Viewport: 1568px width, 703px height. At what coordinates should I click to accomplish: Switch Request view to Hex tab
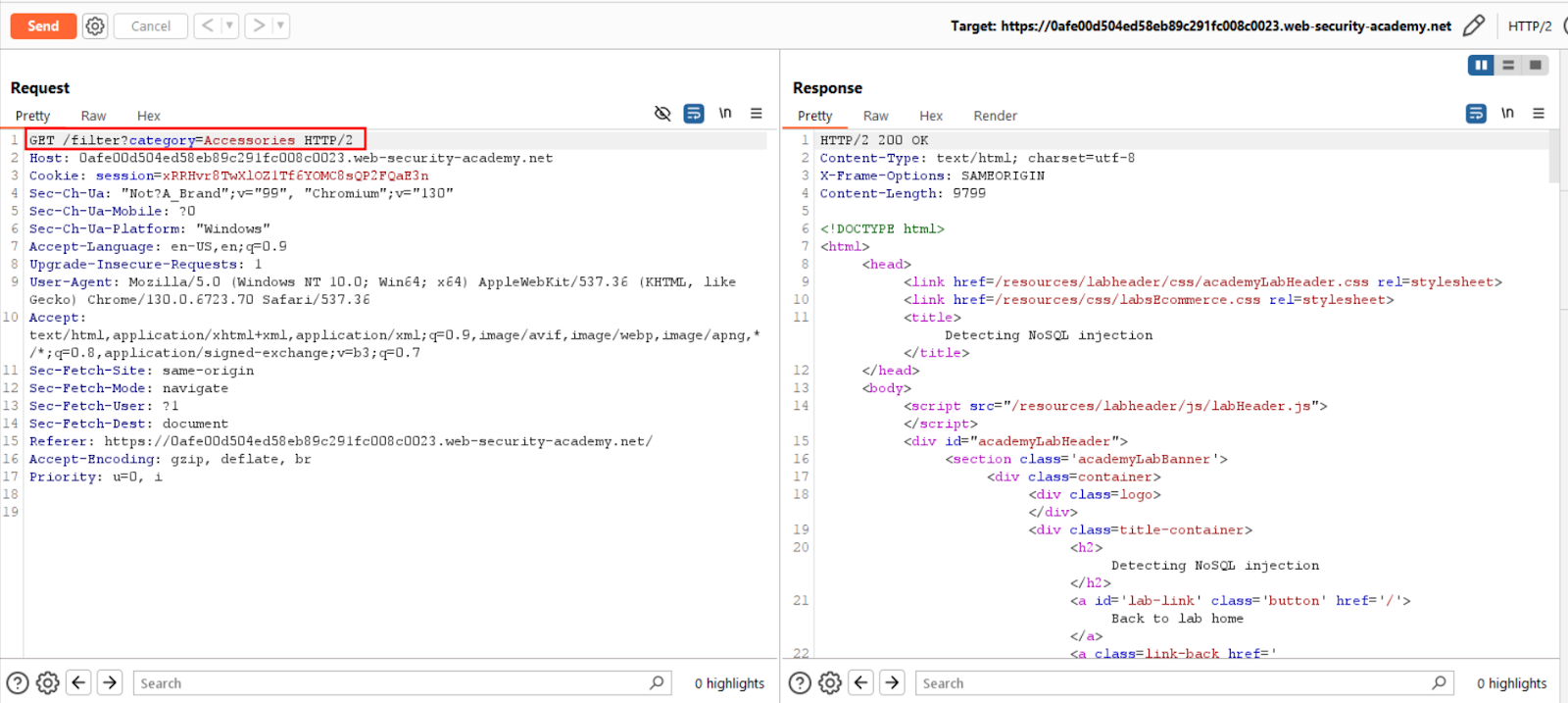149,116
